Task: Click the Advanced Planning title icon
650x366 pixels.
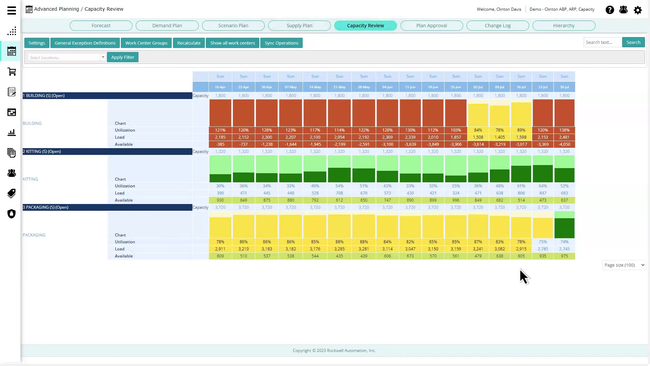Action: click(x=29, y=9)
